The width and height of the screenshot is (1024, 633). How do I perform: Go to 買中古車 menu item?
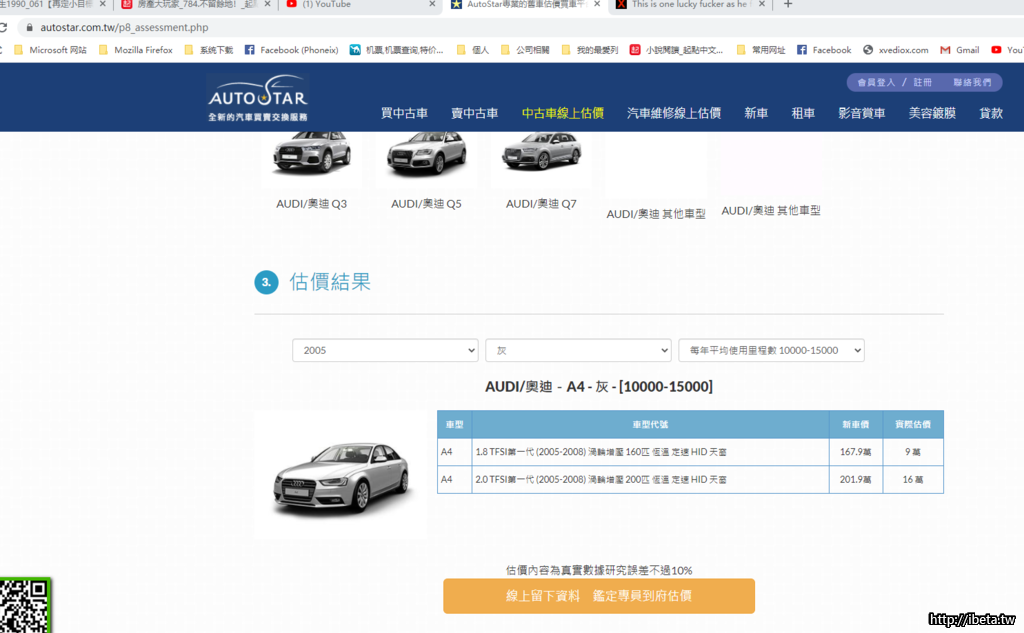coord(404,113)
